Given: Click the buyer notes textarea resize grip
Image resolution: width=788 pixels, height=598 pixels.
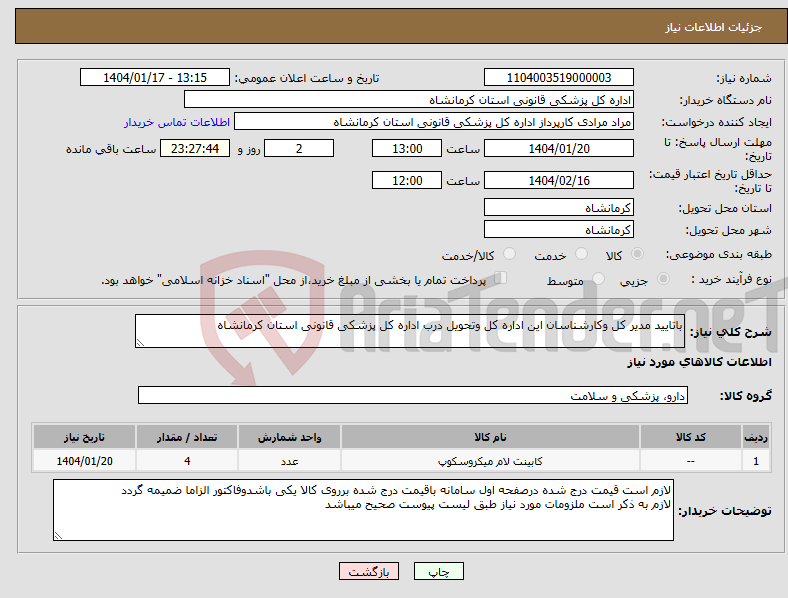Looking at the screenshot, I should [x=58, y=536].
